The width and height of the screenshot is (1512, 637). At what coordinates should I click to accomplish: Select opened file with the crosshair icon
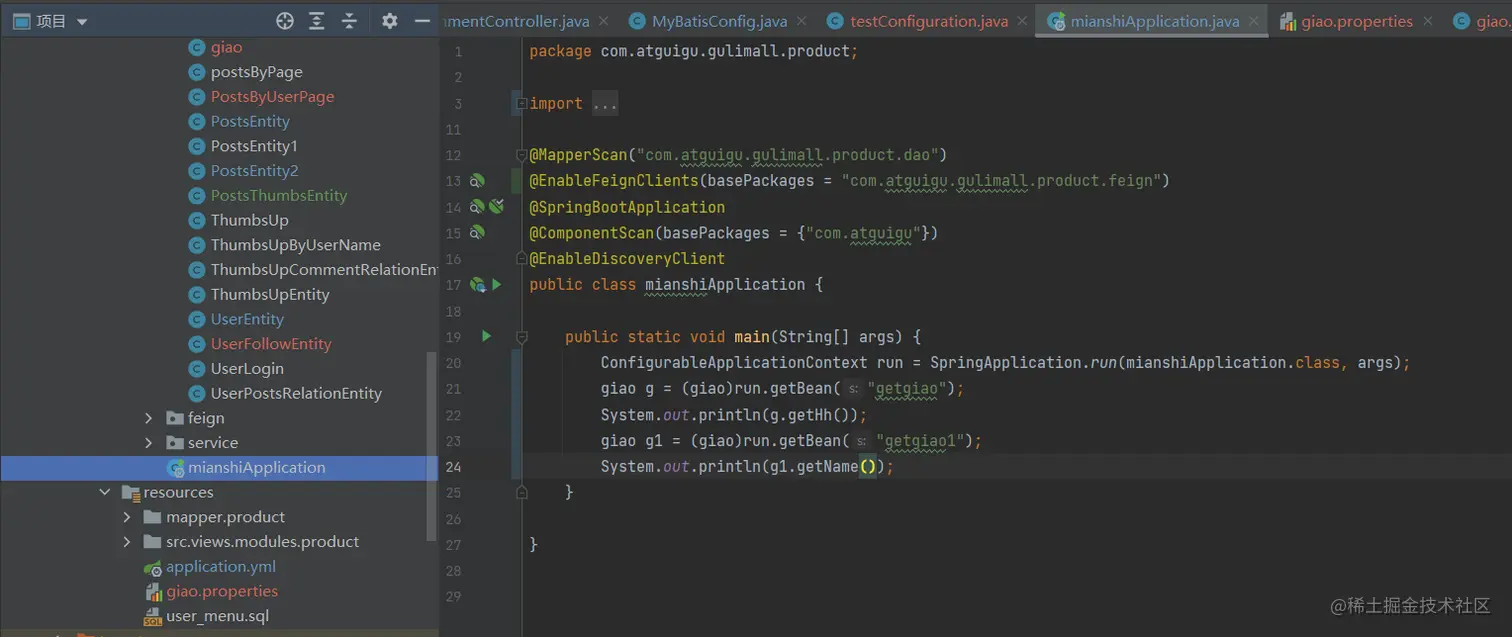coord(285,21)
